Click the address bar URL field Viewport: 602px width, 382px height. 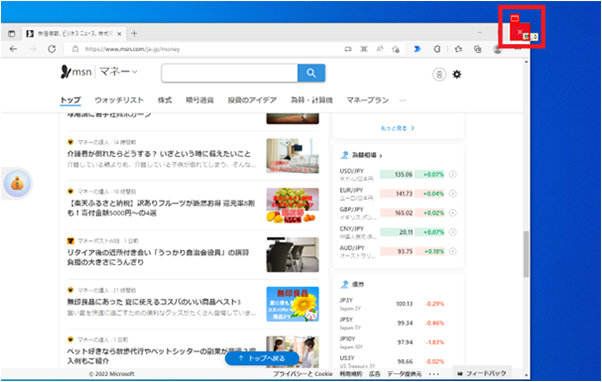tap(132, 49)
